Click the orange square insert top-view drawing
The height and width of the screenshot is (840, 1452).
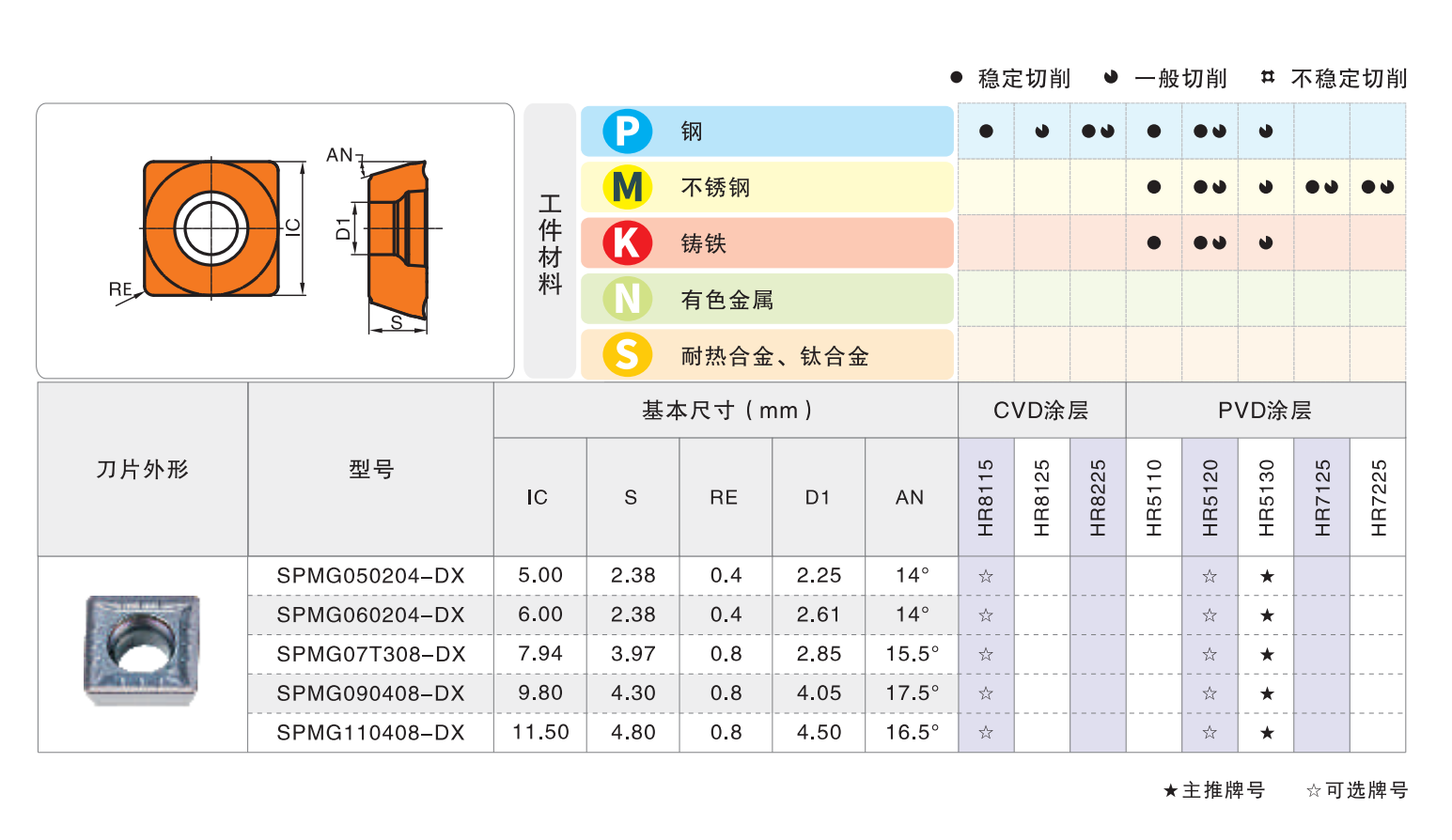211,228
